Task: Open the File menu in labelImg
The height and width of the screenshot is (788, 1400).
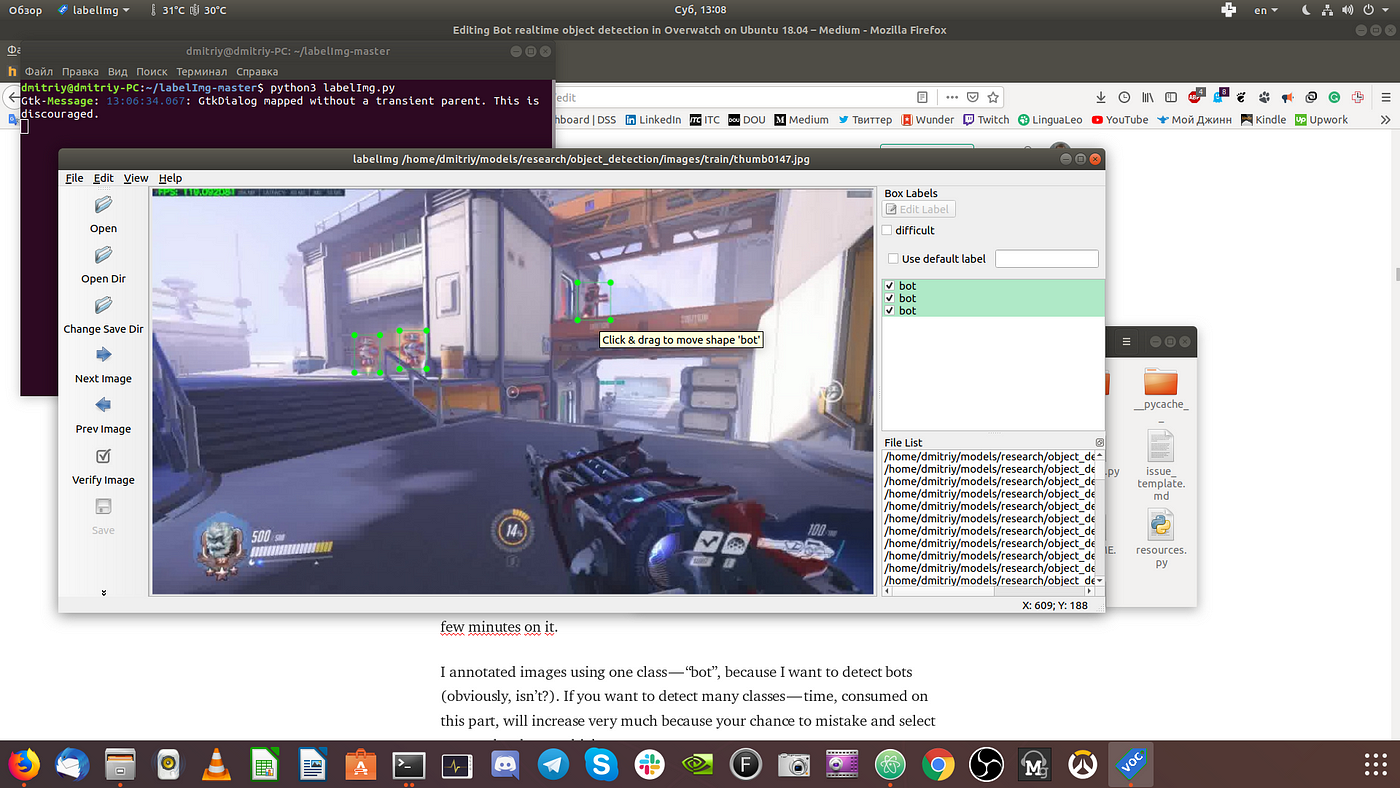Action: tap(74, 178)
